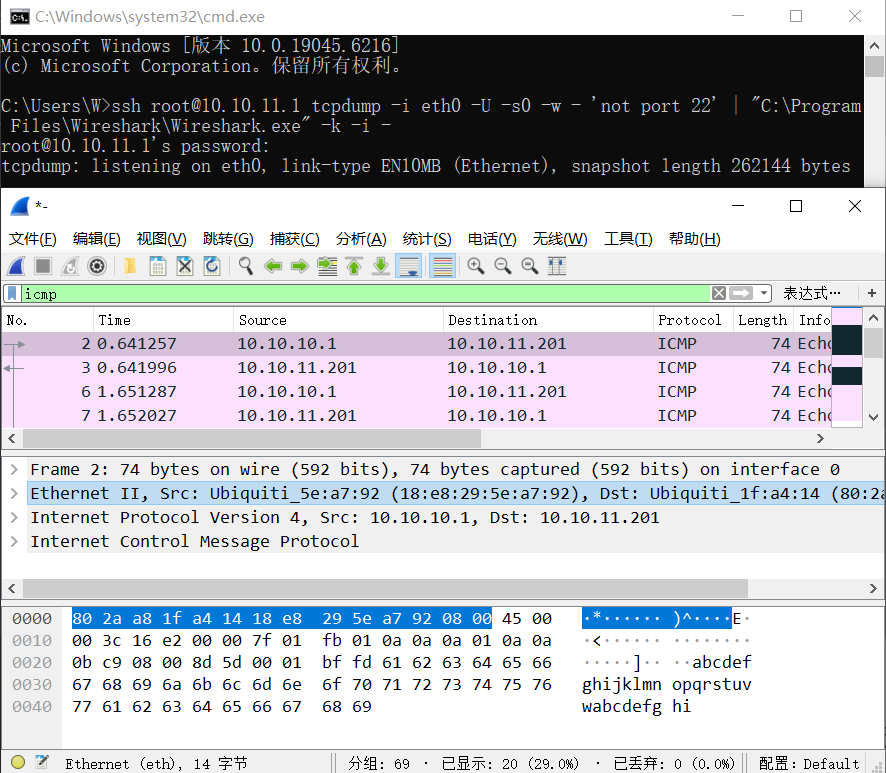Expand the Ethernet II details row

pyautogui.click(x=15, y=493)
